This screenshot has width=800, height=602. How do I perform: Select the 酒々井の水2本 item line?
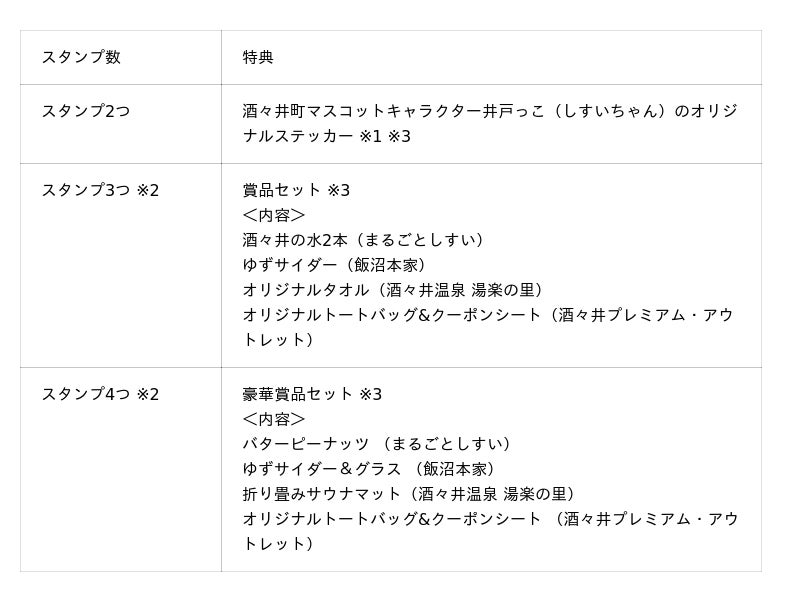367,240
